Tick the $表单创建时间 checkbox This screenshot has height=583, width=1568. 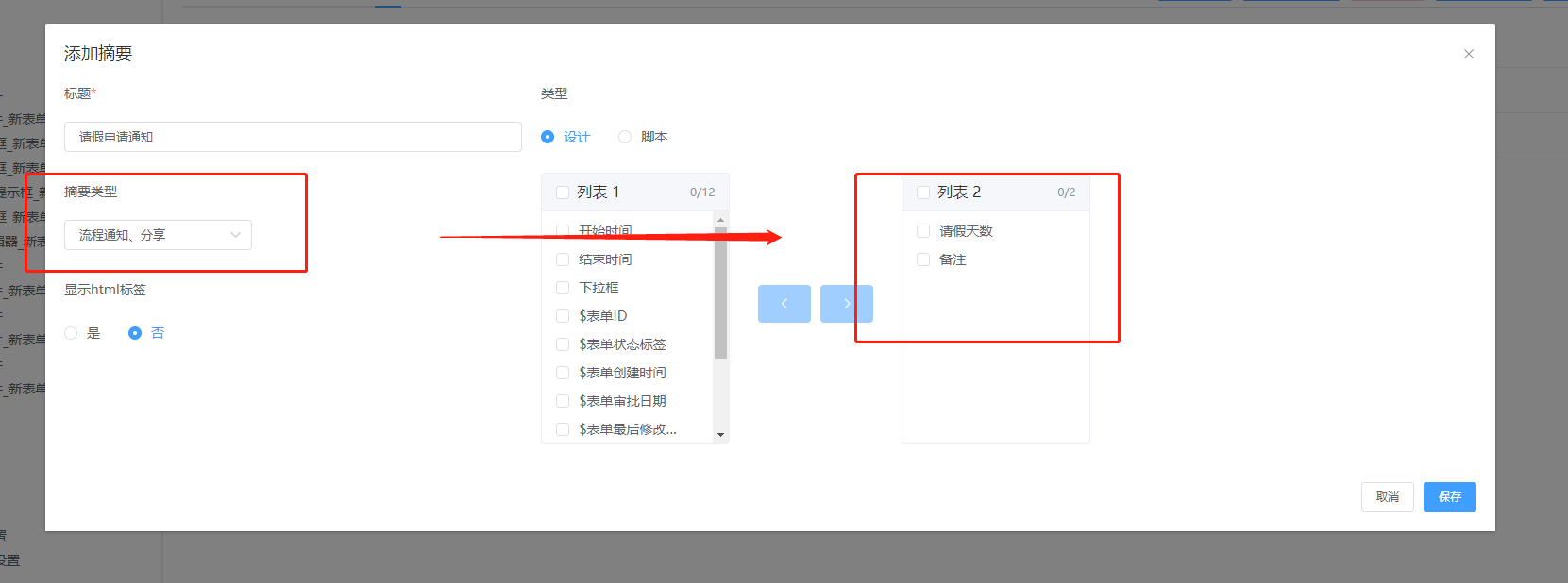click(x=563, y=373)
